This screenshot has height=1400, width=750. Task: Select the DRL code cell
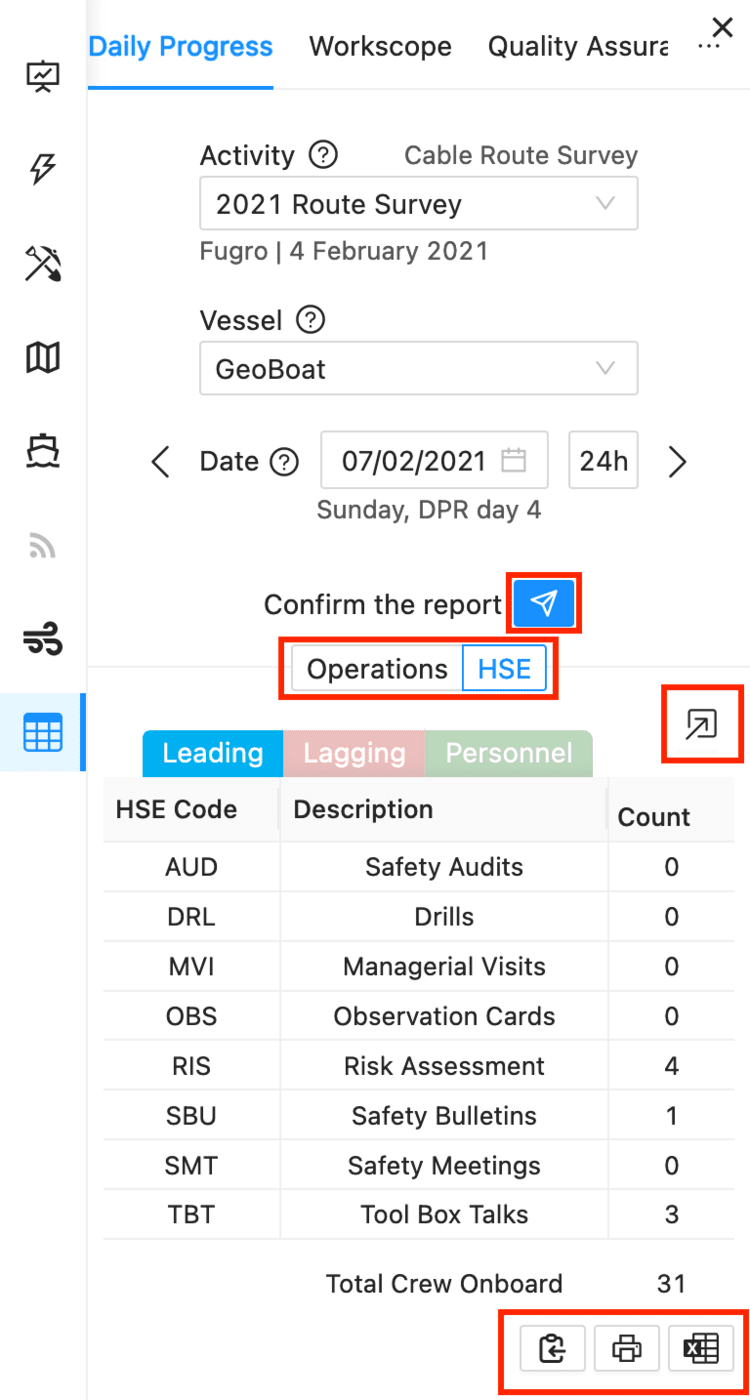coord(192,917)
